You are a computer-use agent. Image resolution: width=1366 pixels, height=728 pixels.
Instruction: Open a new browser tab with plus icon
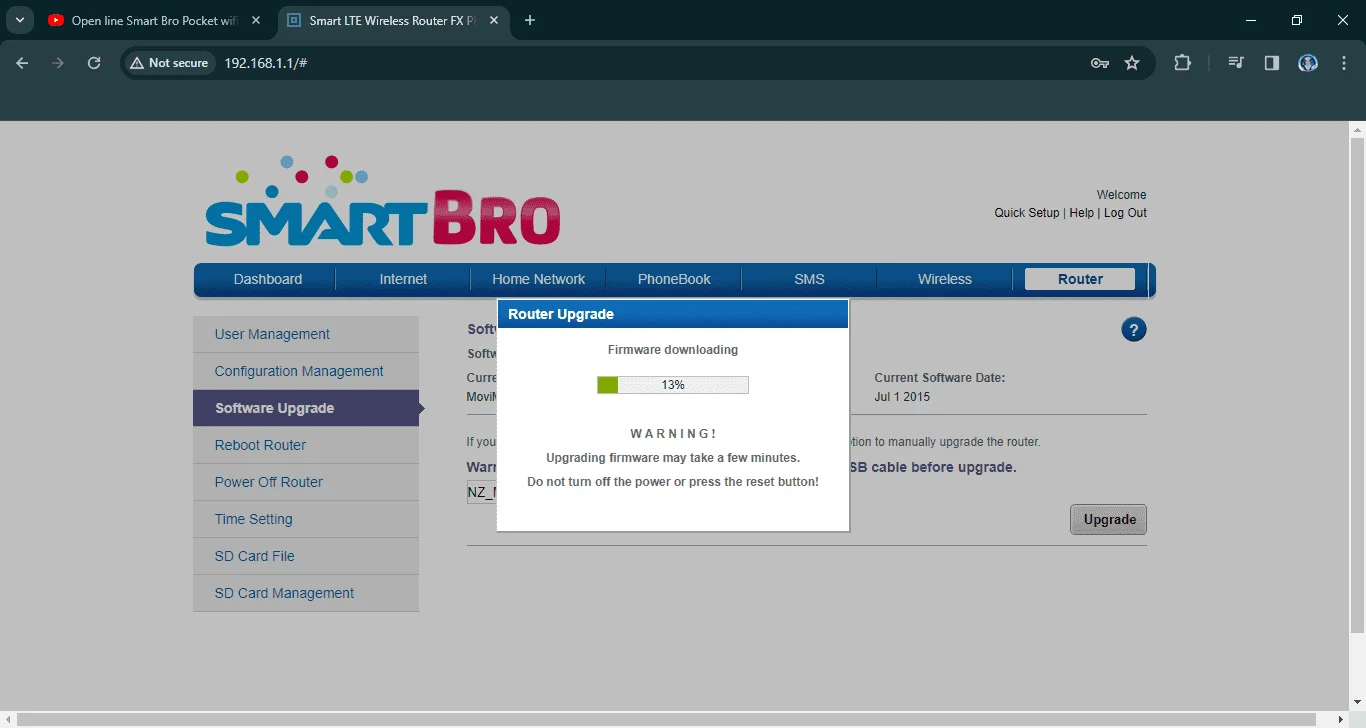530,20
